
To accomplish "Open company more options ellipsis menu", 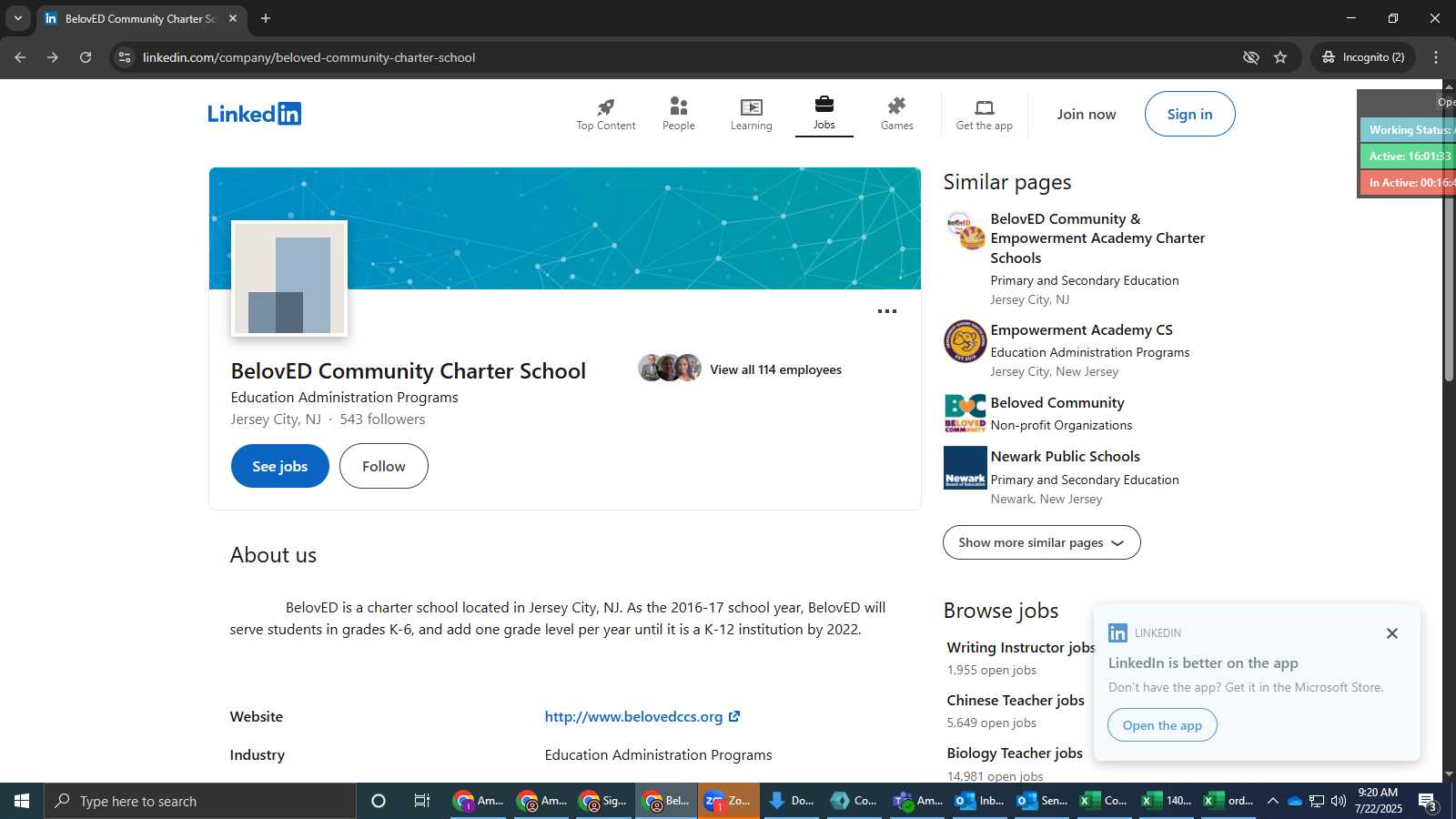I will click(x=887, y=311).
